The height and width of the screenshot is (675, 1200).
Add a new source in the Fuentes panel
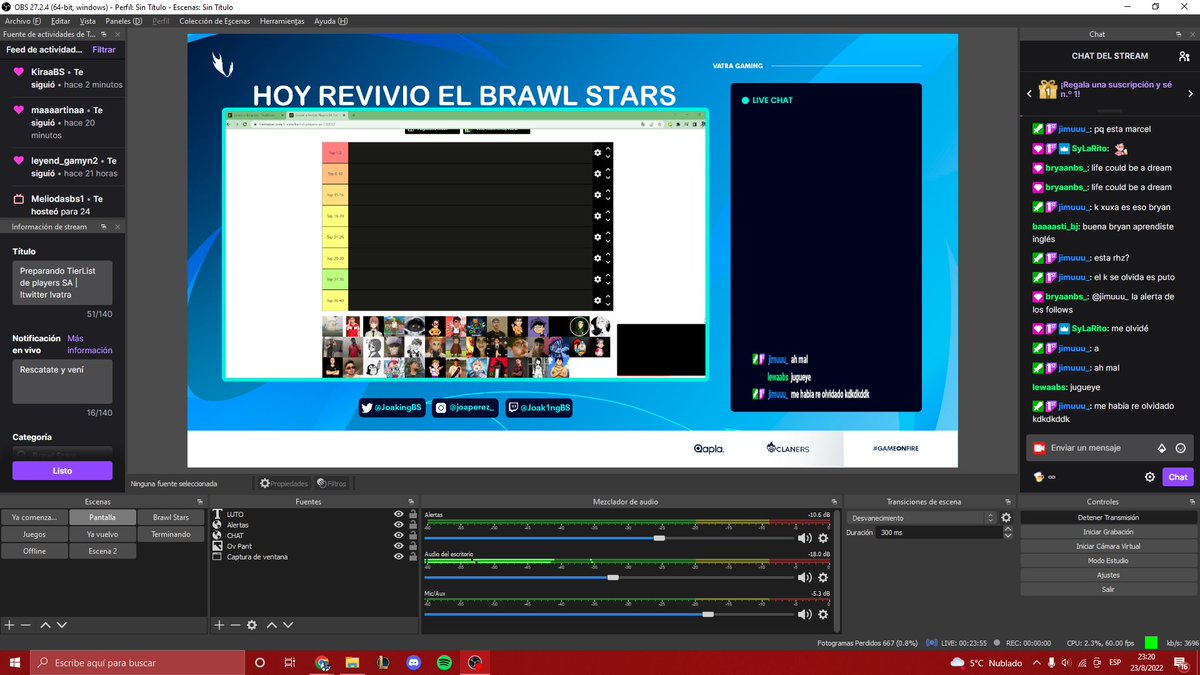220,624
